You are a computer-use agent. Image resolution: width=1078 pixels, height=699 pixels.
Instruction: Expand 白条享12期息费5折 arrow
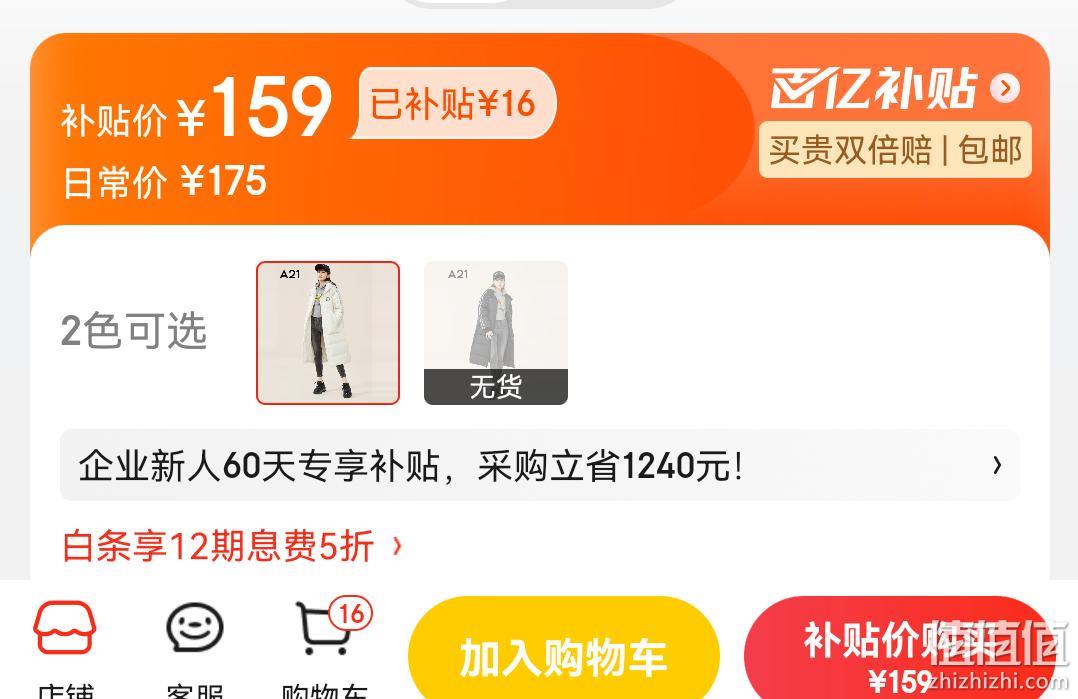[397, 546]
